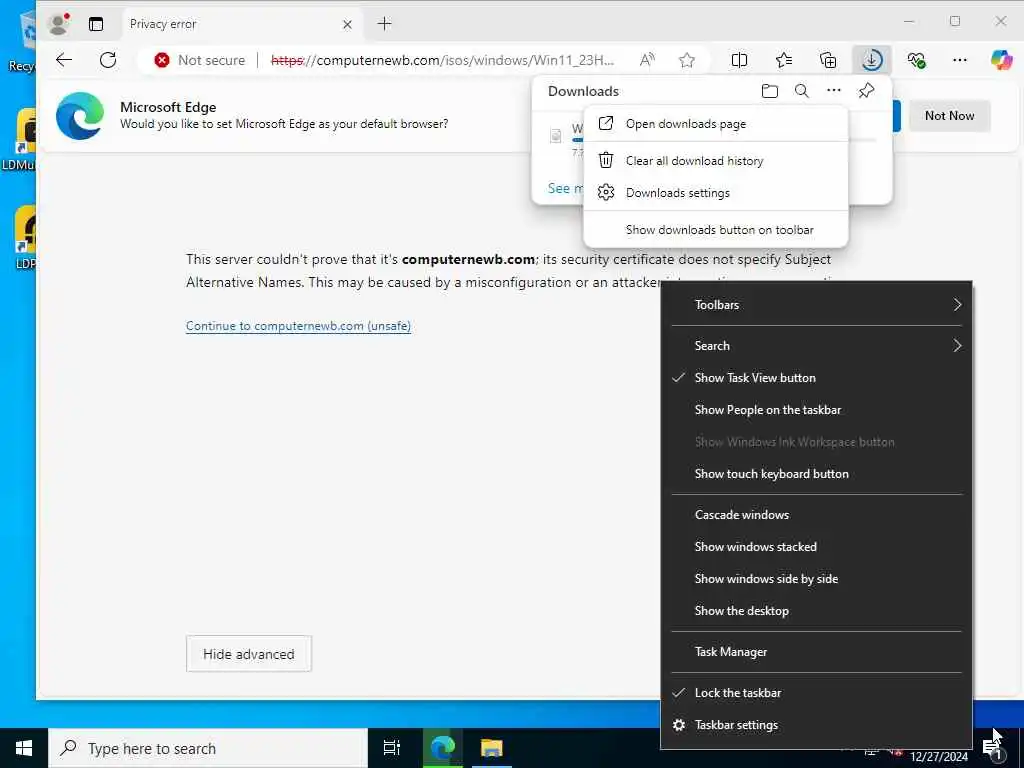1024x768 pixels.
Task: Enable Show People on the taskbar
Action: [816, 410]
